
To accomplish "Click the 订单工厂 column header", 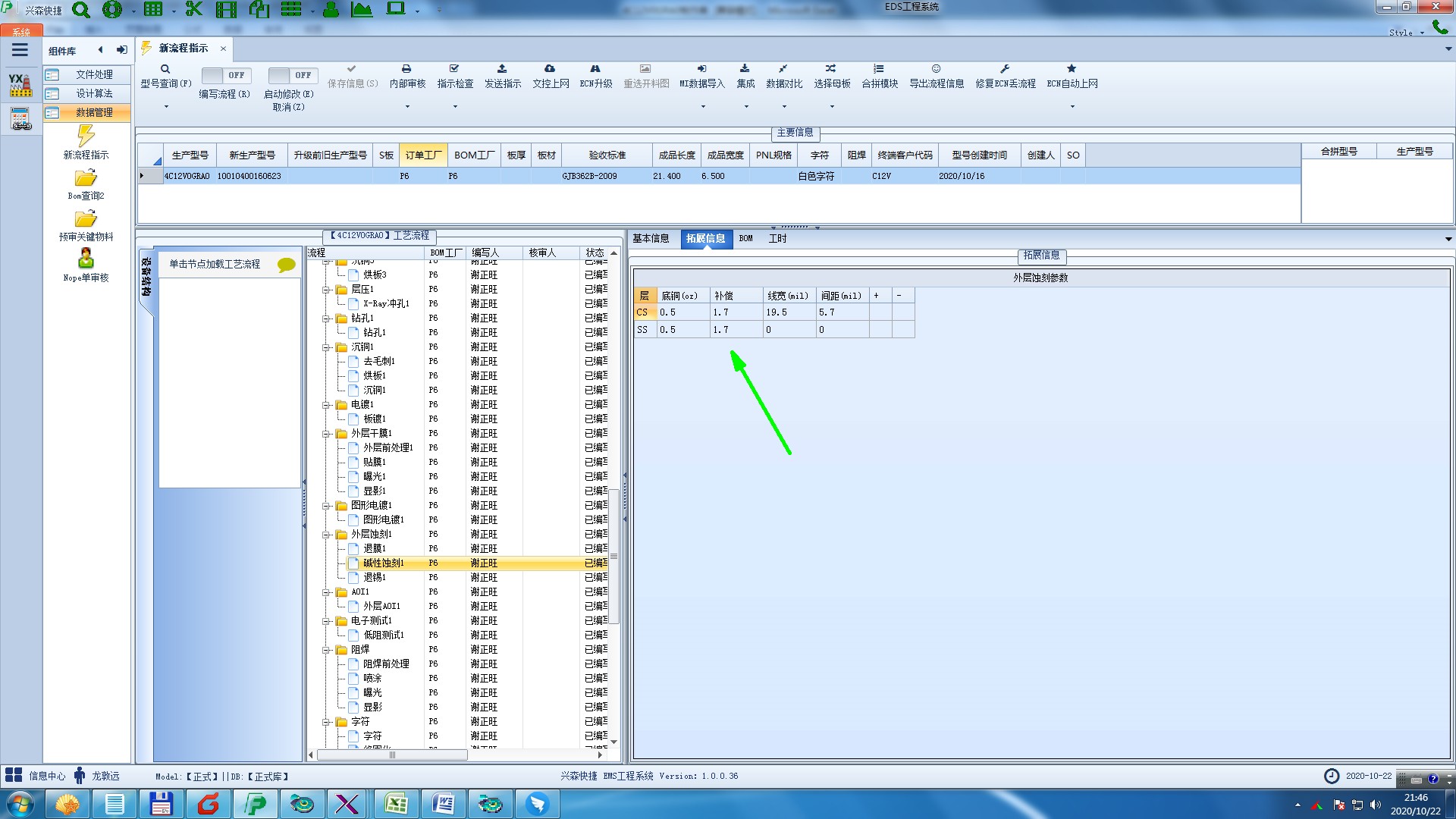I will [422, 155].
